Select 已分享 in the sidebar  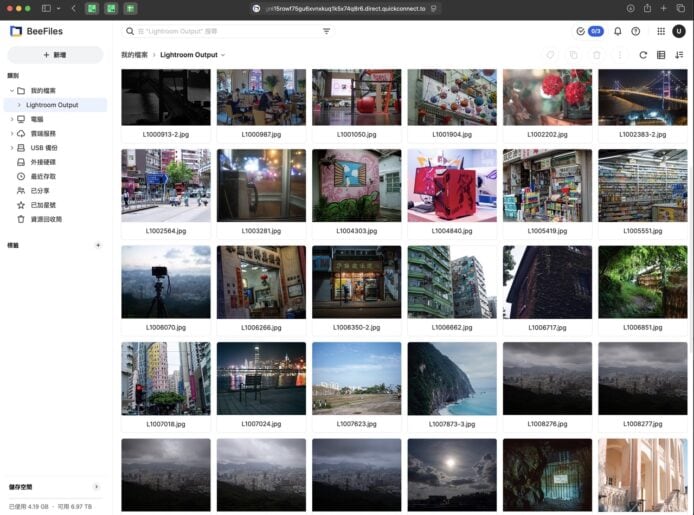tap(39, 190)
